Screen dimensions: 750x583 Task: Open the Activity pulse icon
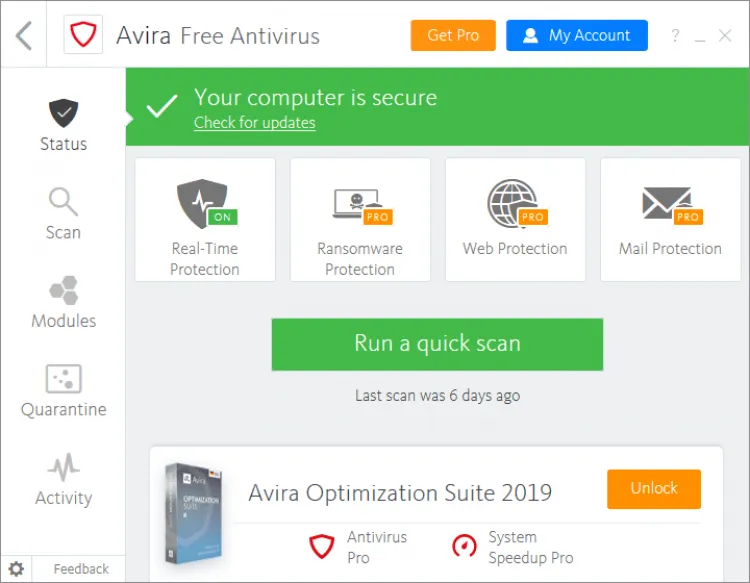pos(64,467)
